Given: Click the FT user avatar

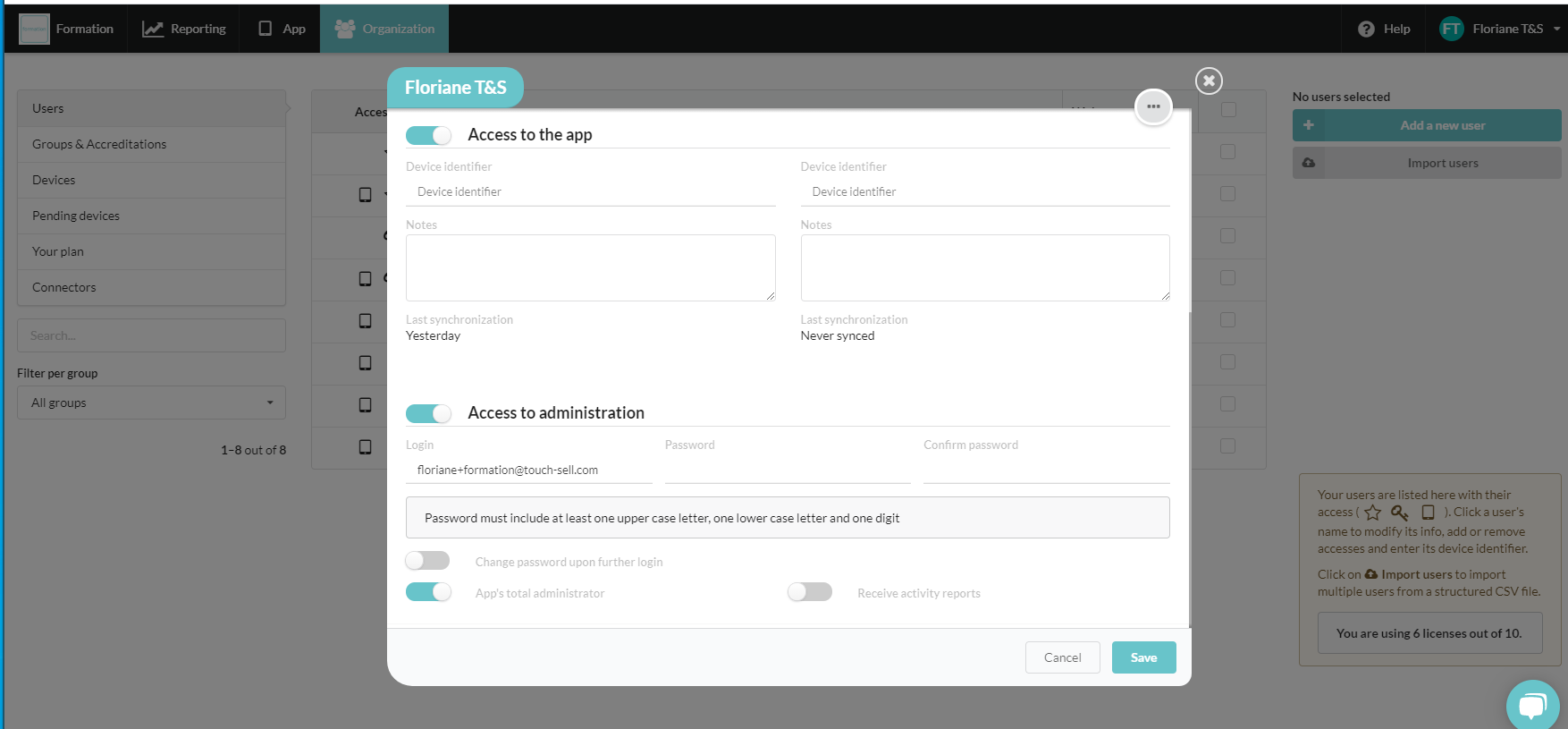Looking at the screenshot, I should pyautogui.click(x=1451, y=29).
